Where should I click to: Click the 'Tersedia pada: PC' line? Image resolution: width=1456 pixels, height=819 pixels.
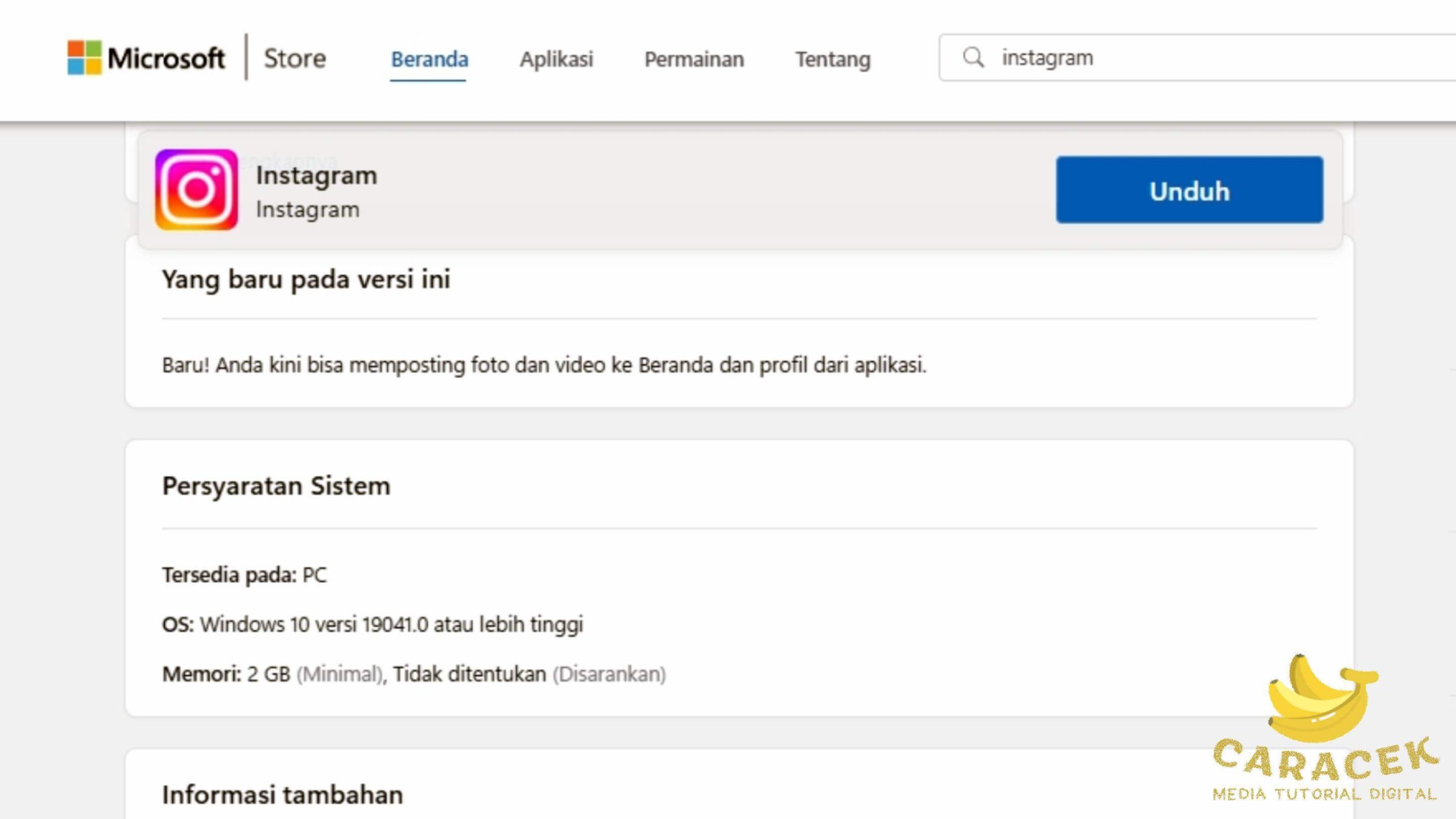[x=245, y=574]
